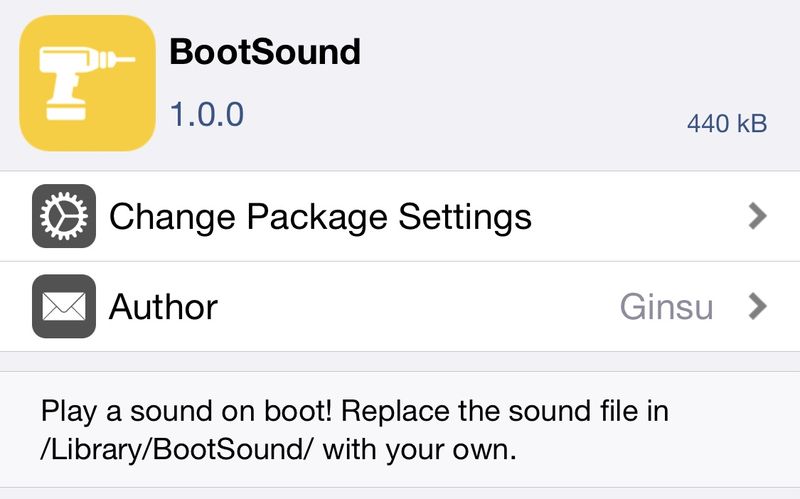The image size is (800, 499).
Task: Tap the yellow BootSound drill package icon
Action: point(87,83)
